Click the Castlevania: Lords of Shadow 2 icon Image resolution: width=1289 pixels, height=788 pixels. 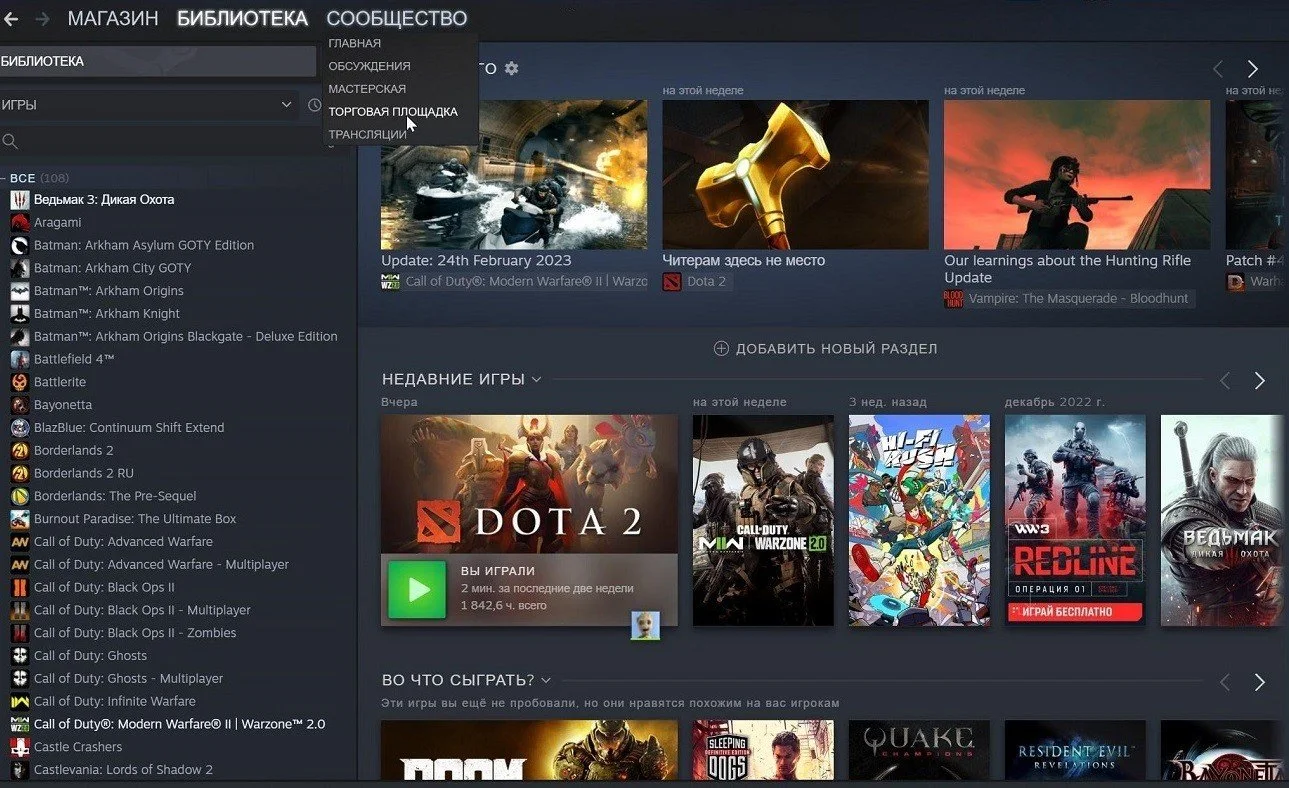click(x=19, y=770)
